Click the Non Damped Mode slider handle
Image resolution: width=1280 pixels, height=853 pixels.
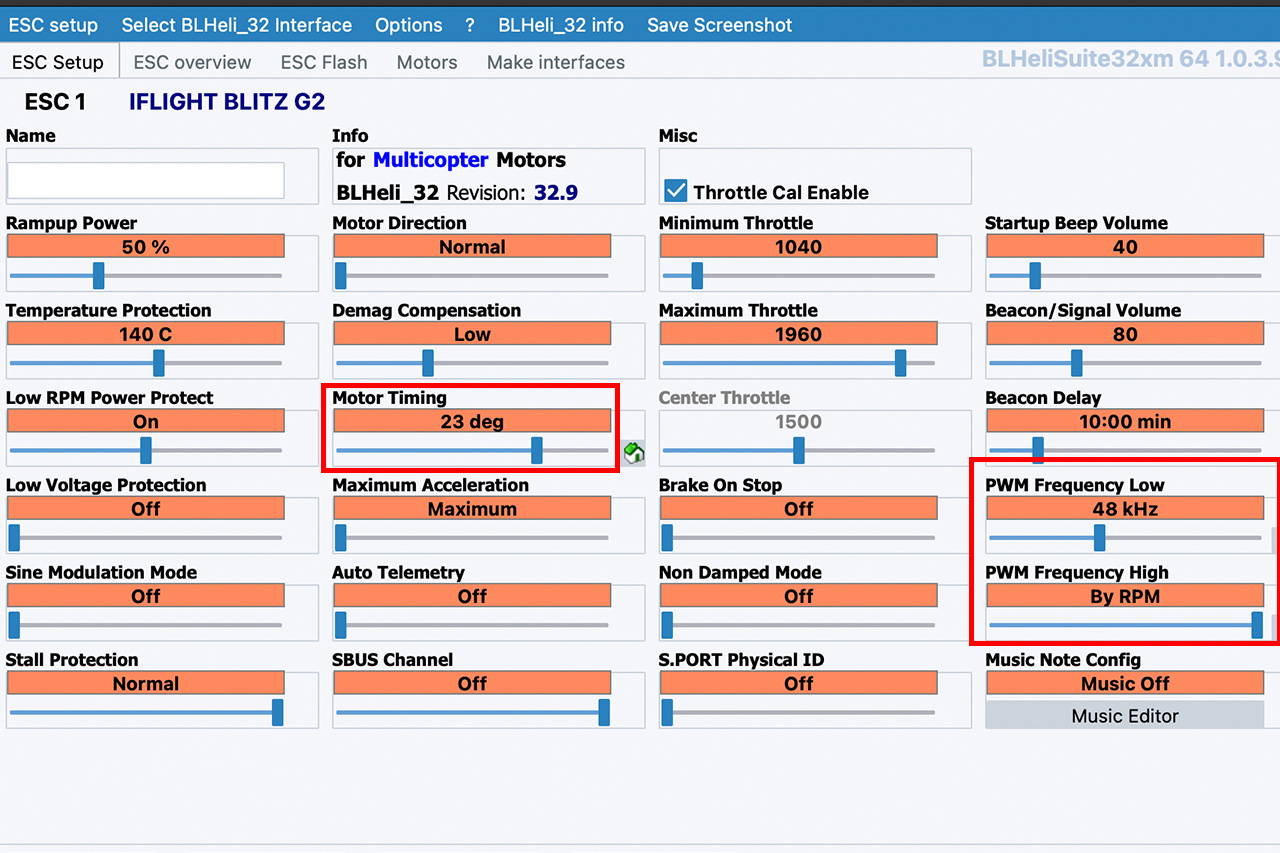pyautogui.click(x=667, y=625)
